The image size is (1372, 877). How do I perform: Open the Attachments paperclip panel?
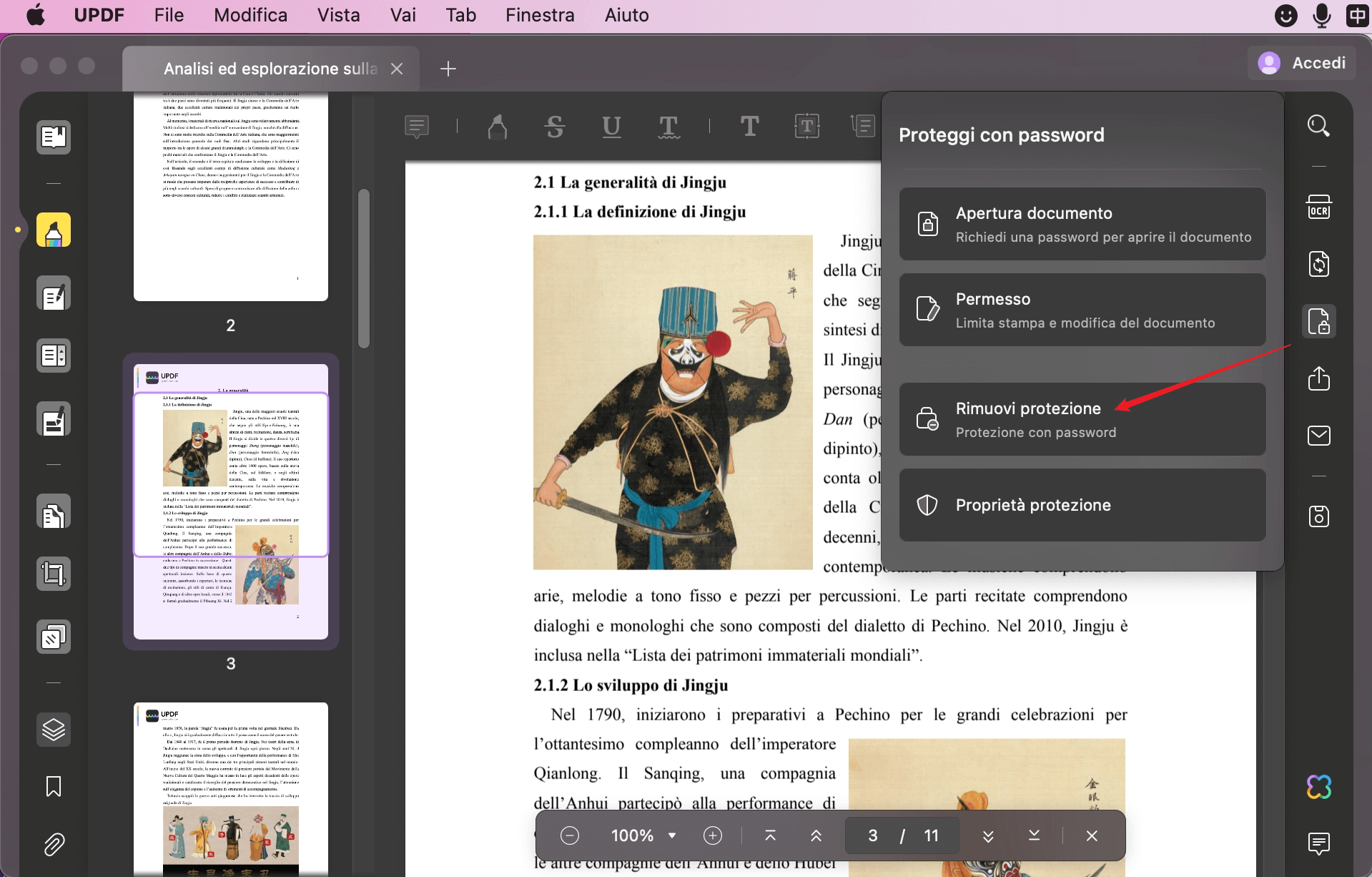tap(54, 845)
